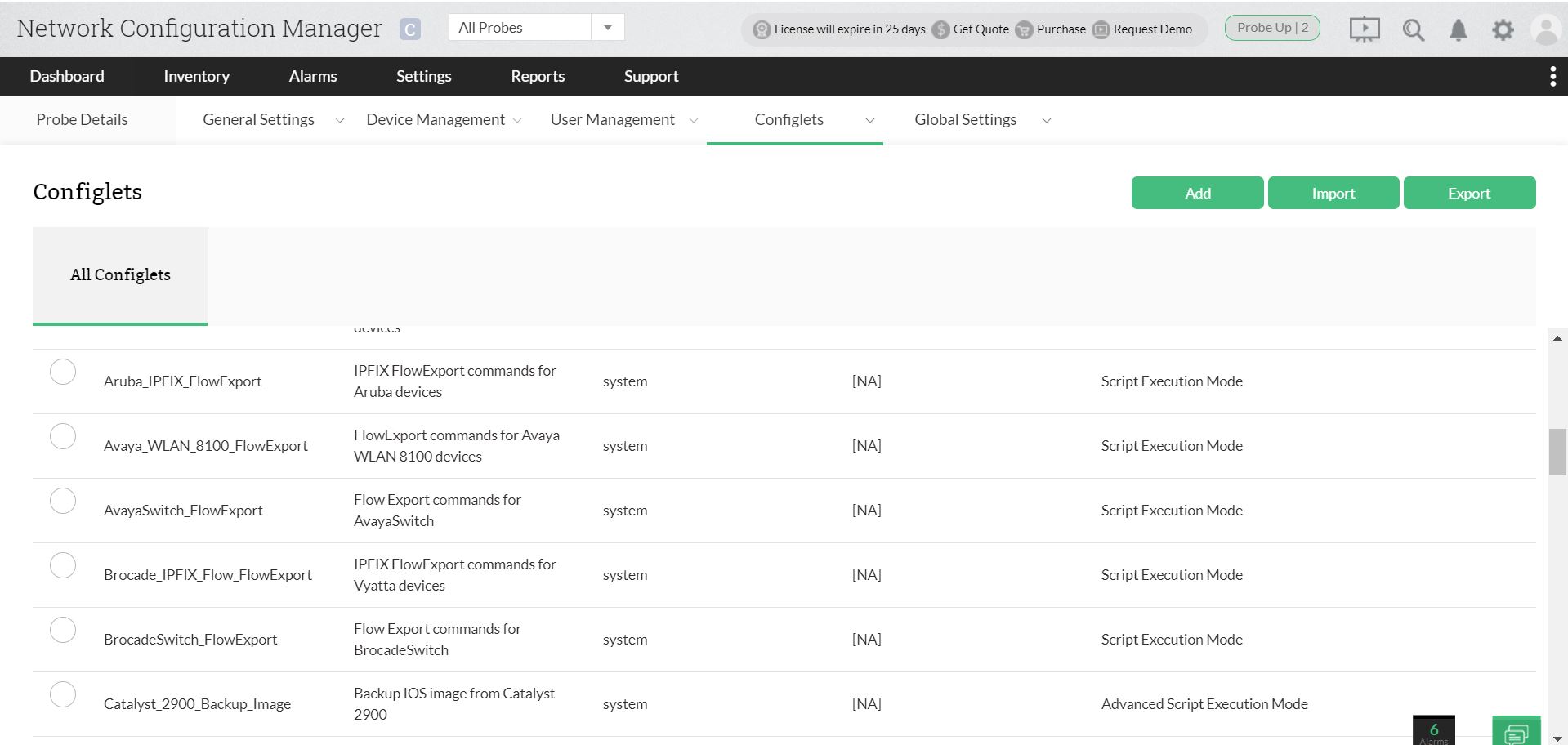The width and height of the screenshot is (1568, 745).
Task: Click the configlet list scrollbar thumb
Action: (x=1557, y=452)
